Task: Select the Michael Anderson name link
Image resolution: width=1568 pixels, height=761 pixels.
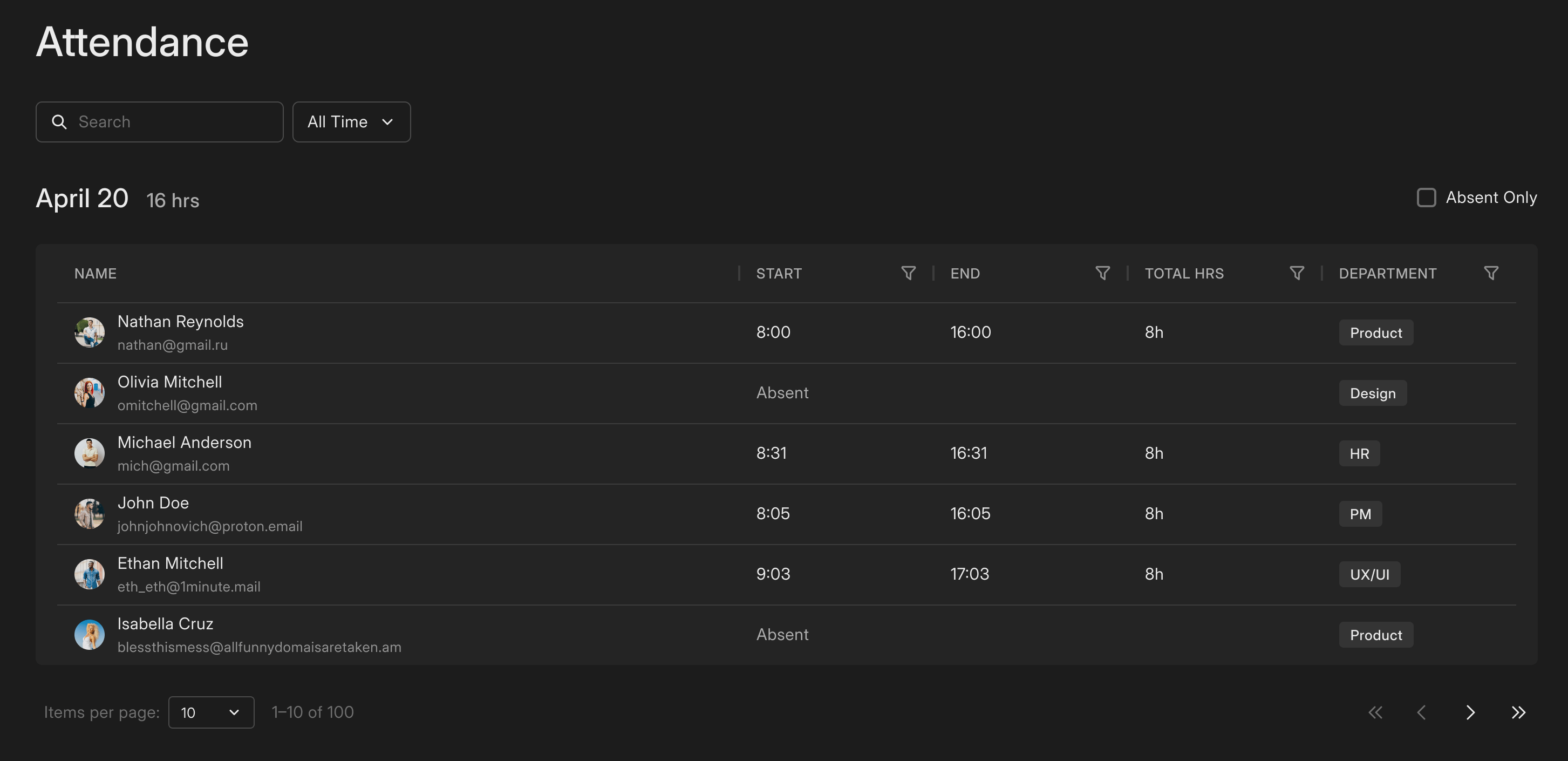Action: coord(185,443)
